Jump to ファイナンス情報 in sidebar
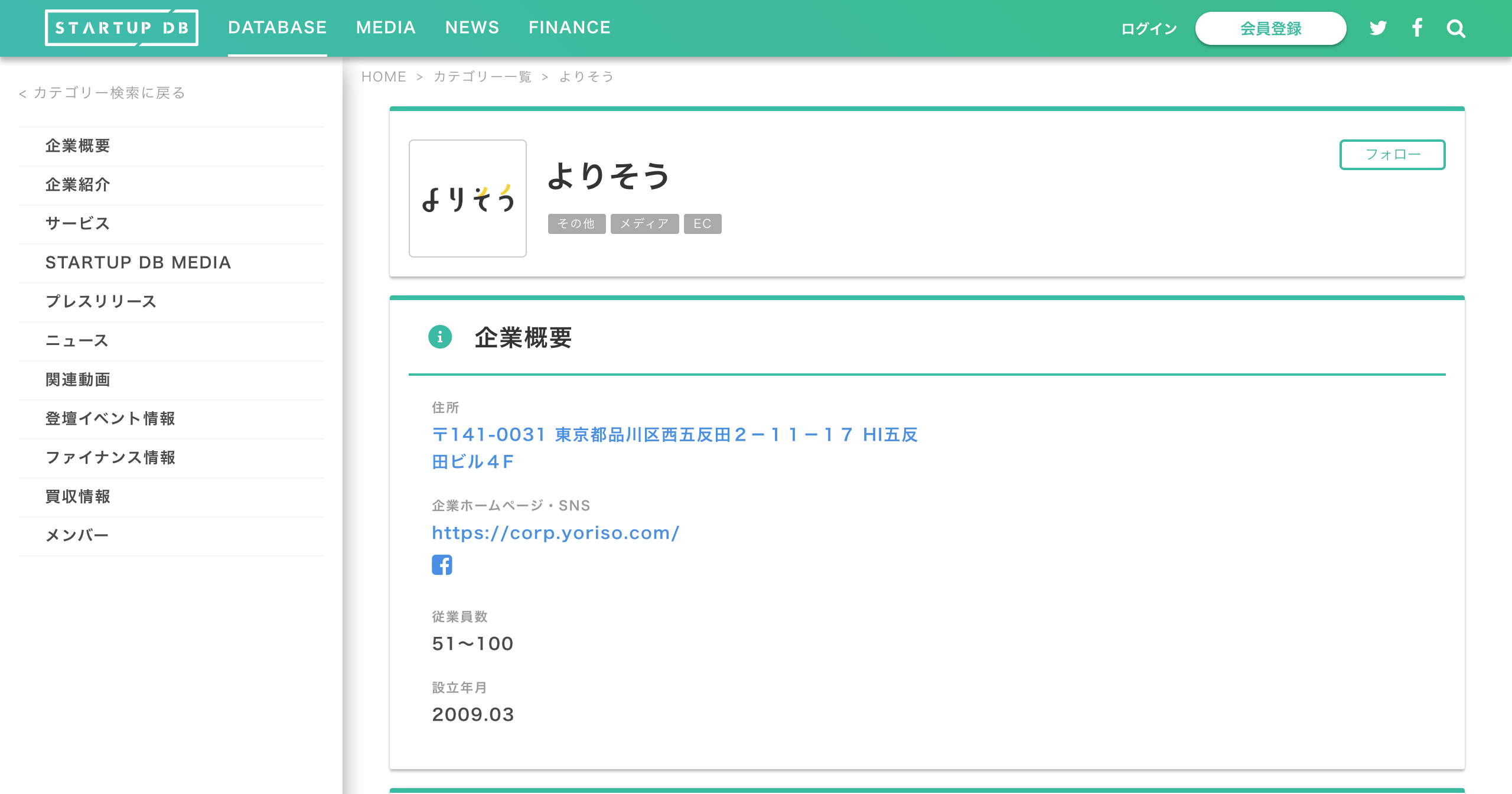Screen dimensions: 1512x794 click(x=110, y=458)
